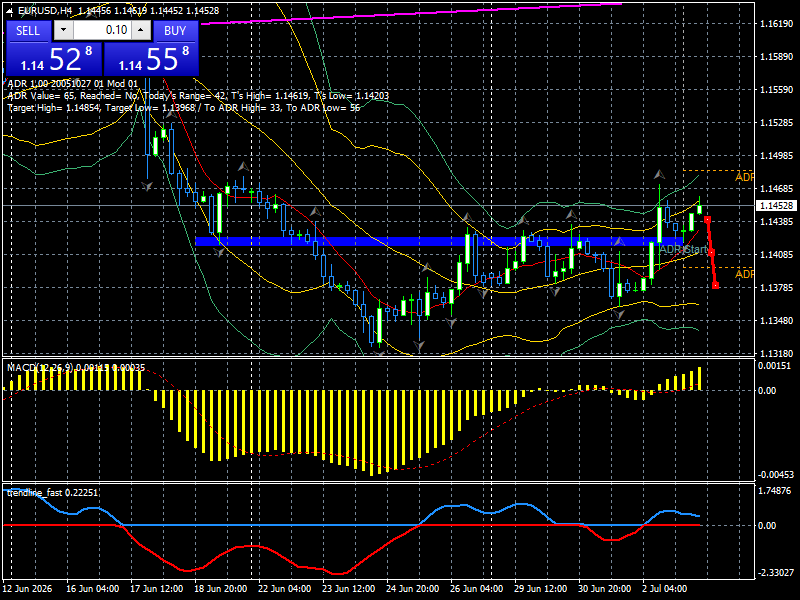Collapse the one-click trading panel arrow
This screenshot has height=600, width=800.
[x=10, y=11]
